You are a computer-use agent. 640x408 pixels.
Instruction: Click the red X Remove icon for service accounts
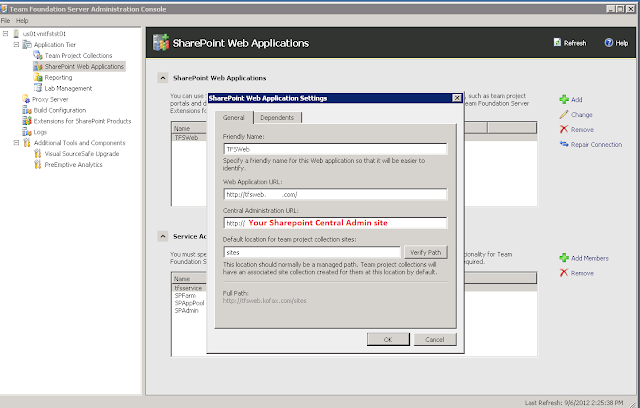pyautogui.click(x=564, y=273)
